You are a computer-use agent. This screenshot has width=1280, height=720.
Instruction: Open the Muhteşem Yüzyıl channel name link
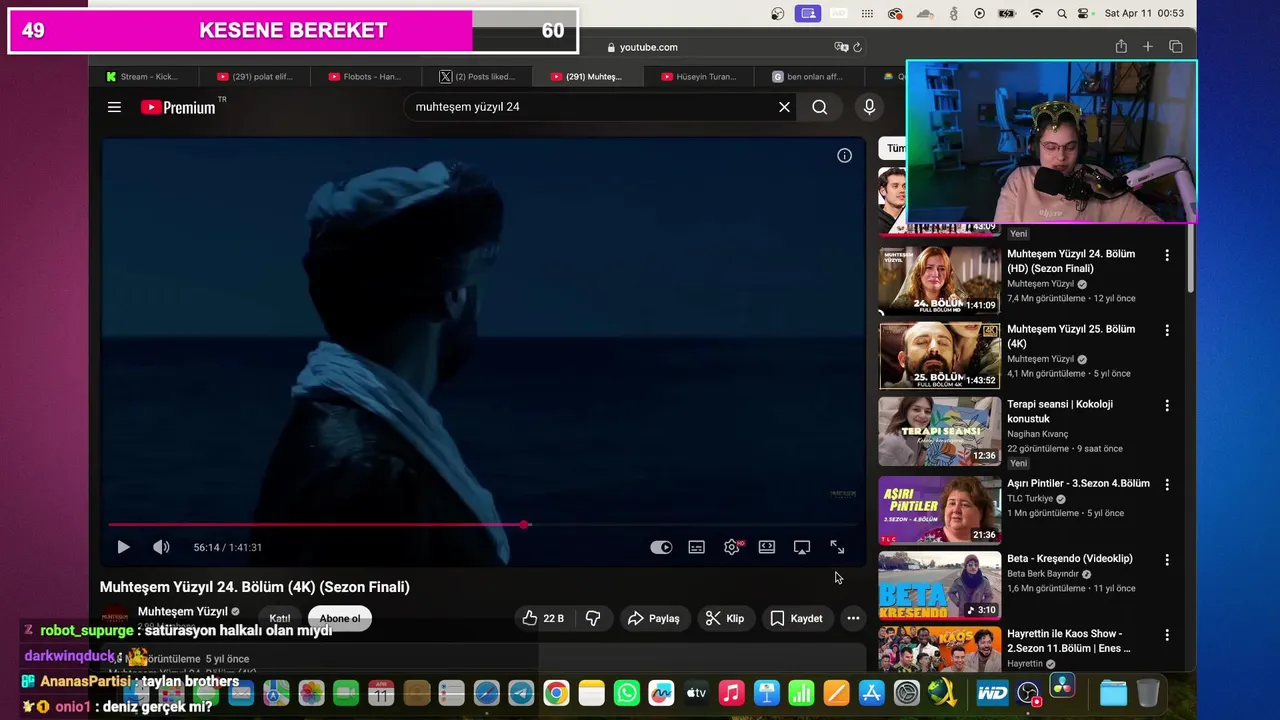(183, 611)
